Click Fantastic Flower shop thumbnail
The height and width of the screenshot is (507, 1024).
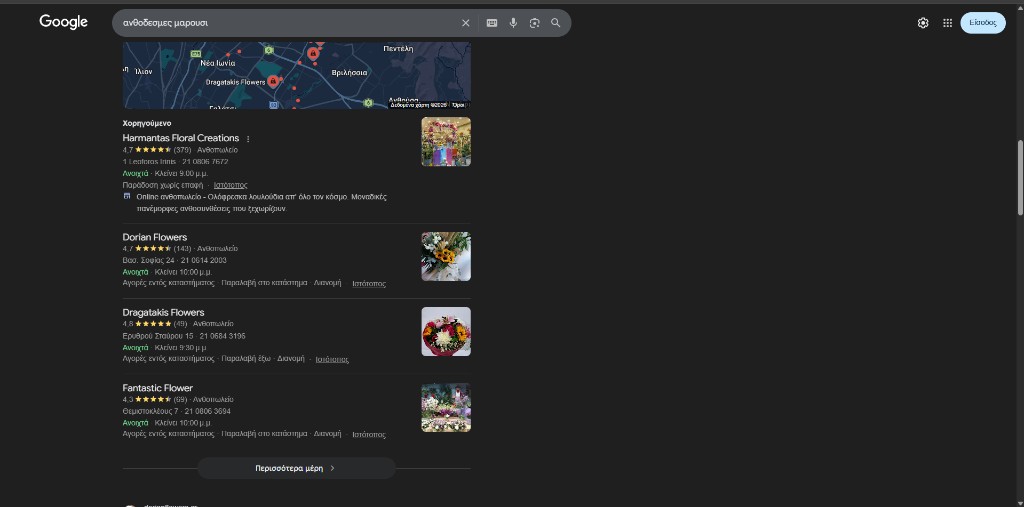click(x=446, y=407)
